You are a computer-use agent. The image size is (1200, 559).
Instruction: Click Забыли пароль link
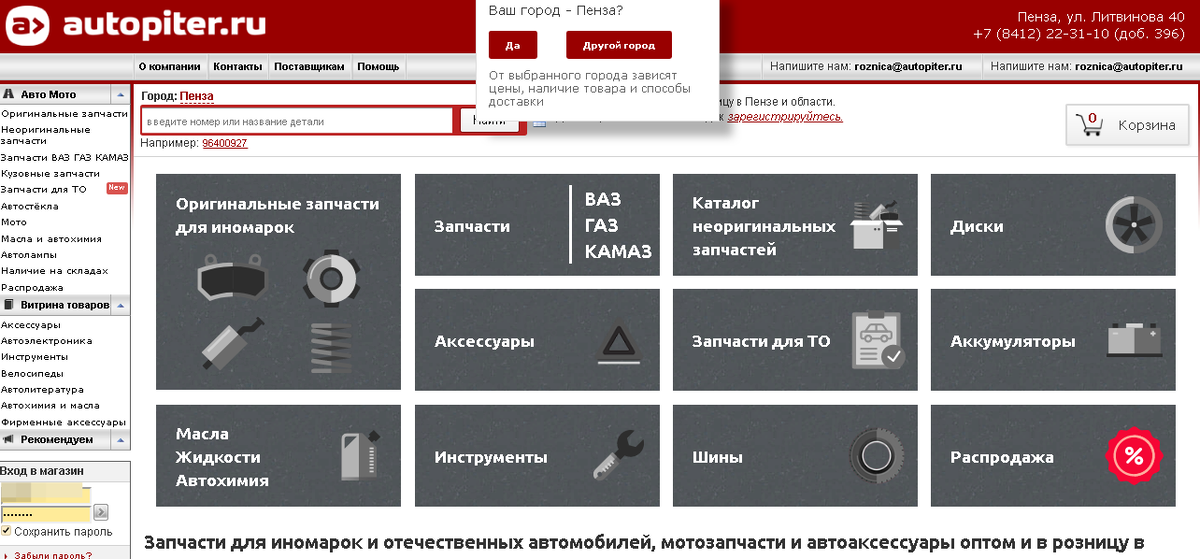tap(54, 554)
